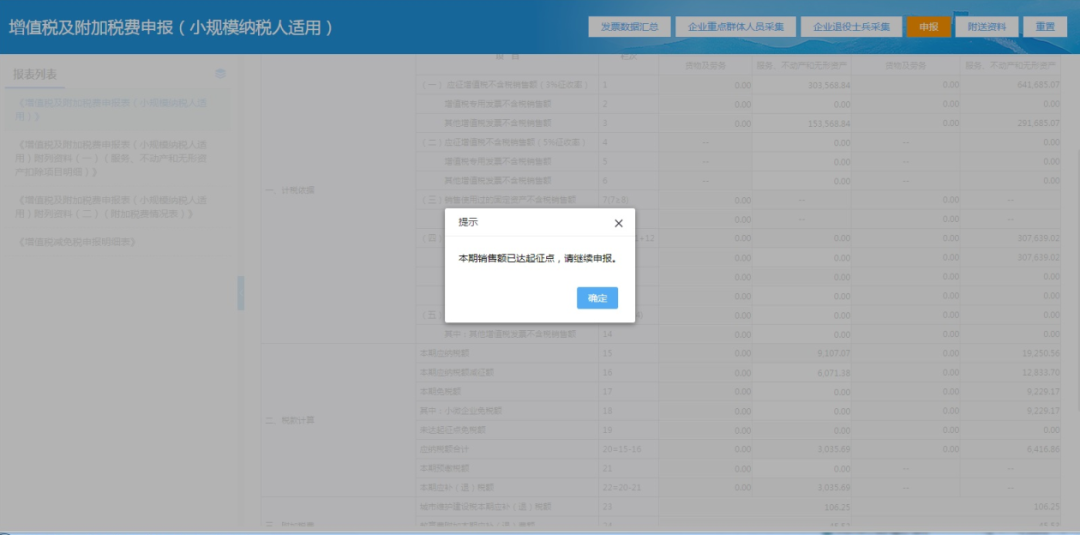Click the dialog title 提示

(x=468, y=222)
